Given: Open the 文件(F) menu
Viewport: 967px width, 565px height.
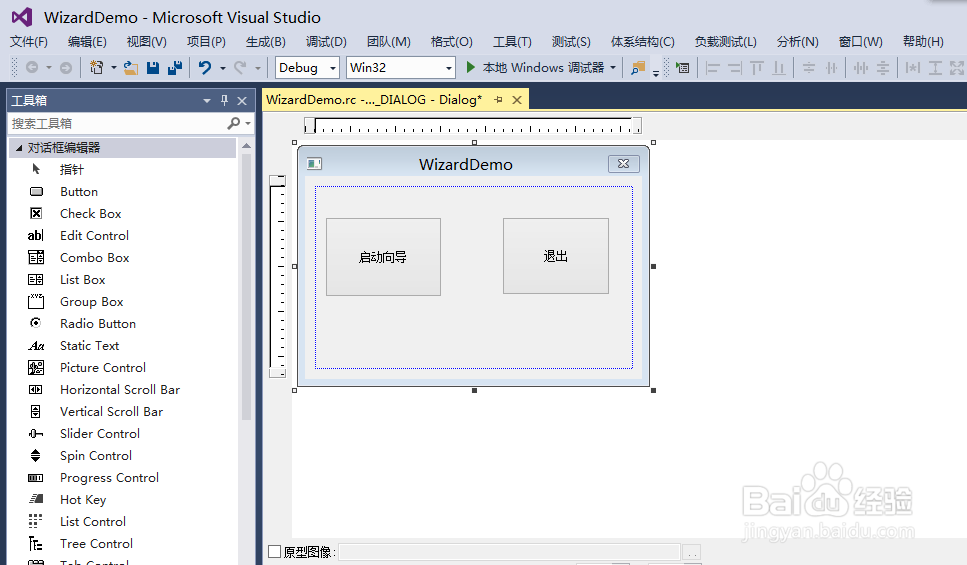Looking at the screenshot, I should pos(29,41).
